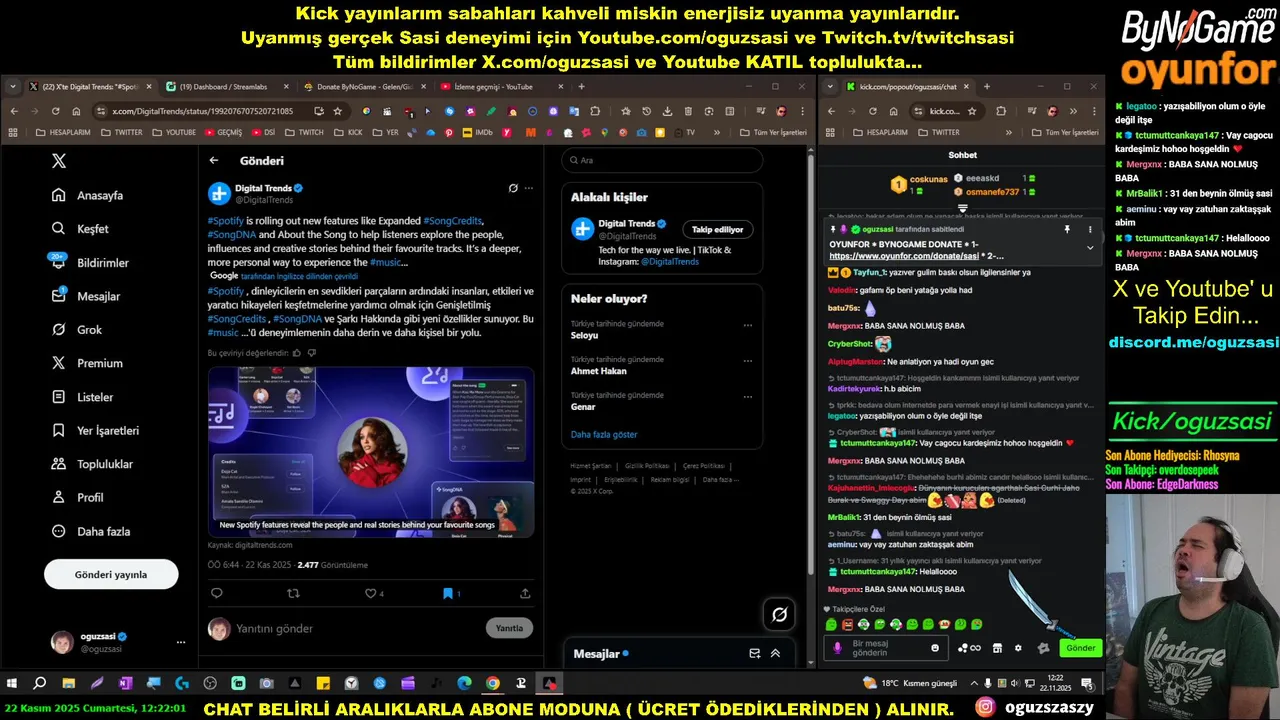
Task: Open a new tab in the X browser window
Action: tap(581, 87)
